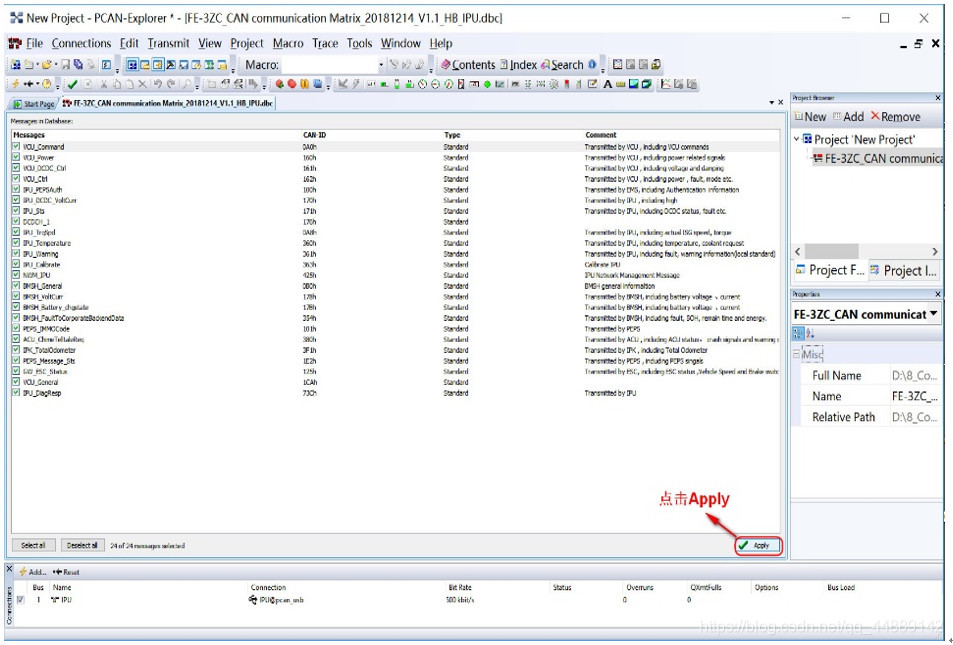Click the open folder icon in toolbar

46,64
